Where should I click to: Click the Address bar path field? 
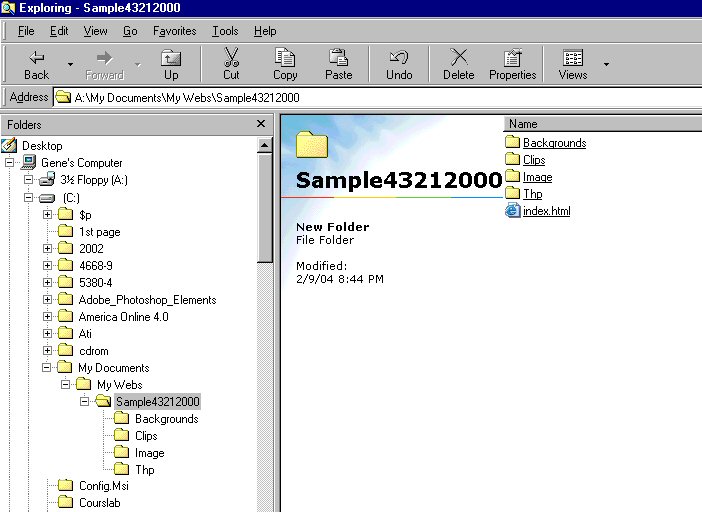pyautogui.click(x=378, y=97)
